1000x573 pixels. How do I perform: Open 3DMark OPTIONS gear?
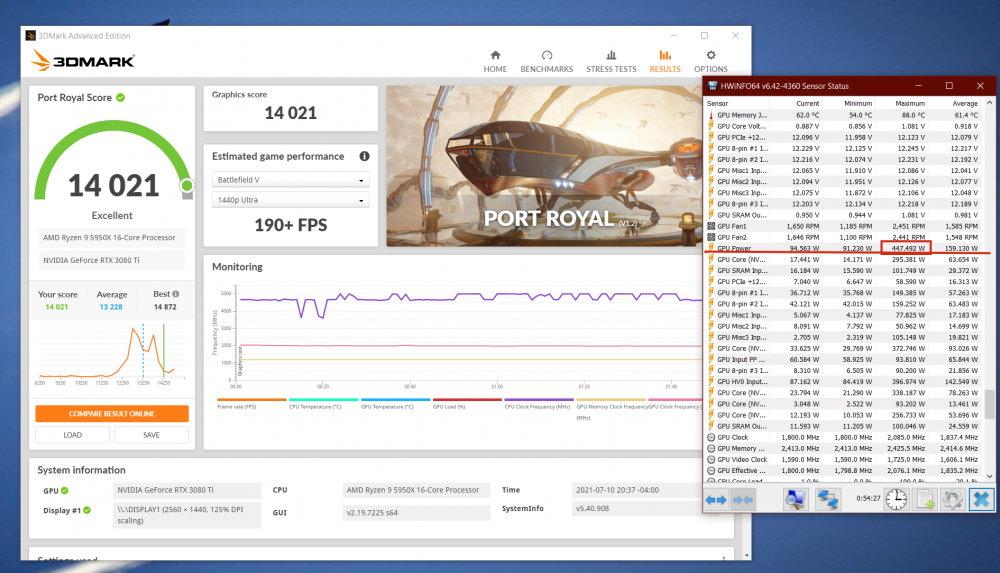click(x=710, y=61)
